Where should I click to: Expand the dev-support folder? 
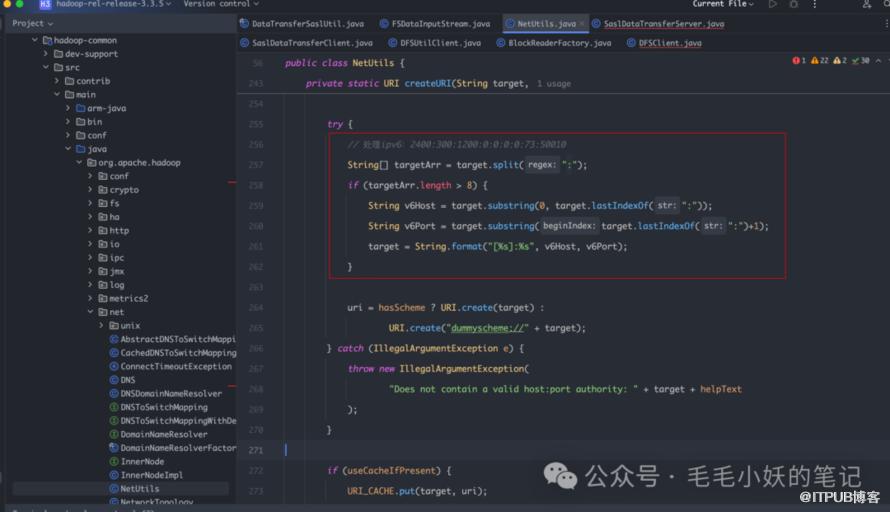click(x=45, y=54)
